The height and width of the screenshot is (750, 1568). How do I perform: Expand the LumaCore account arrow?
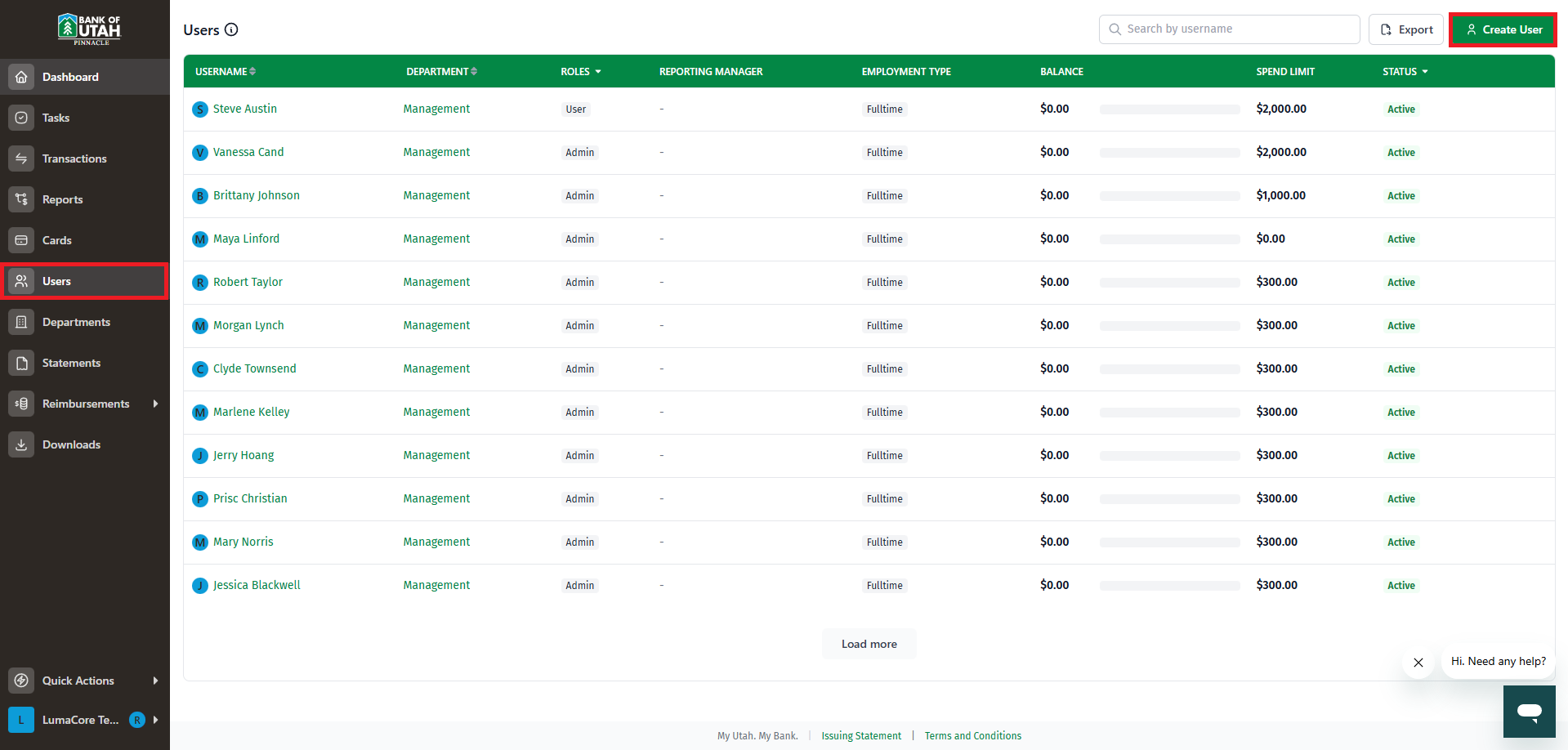click(x=155, y=720)
